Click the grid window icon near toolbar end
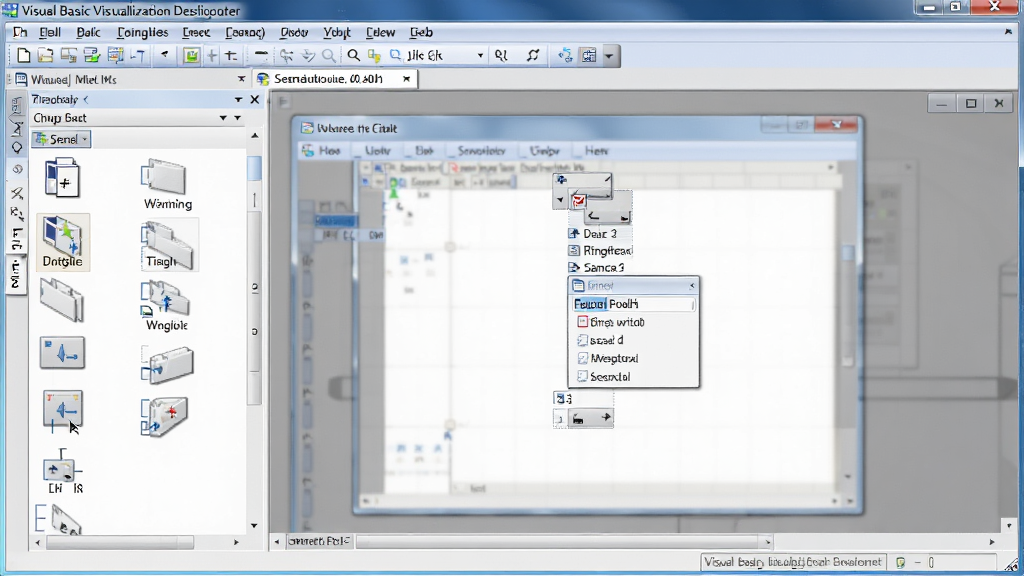Screen dimensions: 1024x576 click(588, 56)
